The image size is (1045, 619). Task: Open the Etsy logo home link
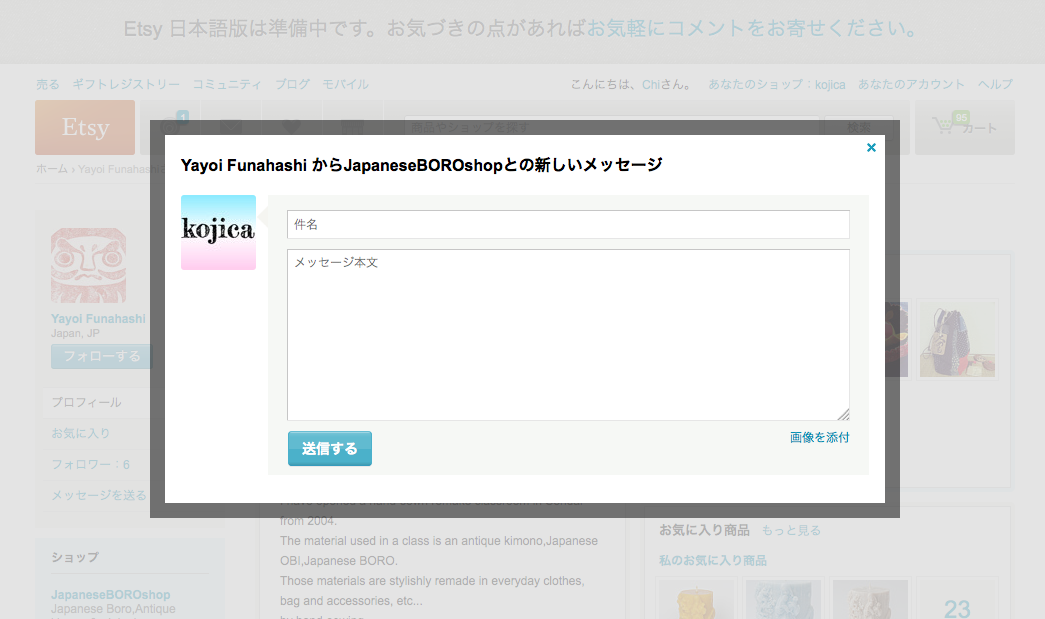(85, 127)
